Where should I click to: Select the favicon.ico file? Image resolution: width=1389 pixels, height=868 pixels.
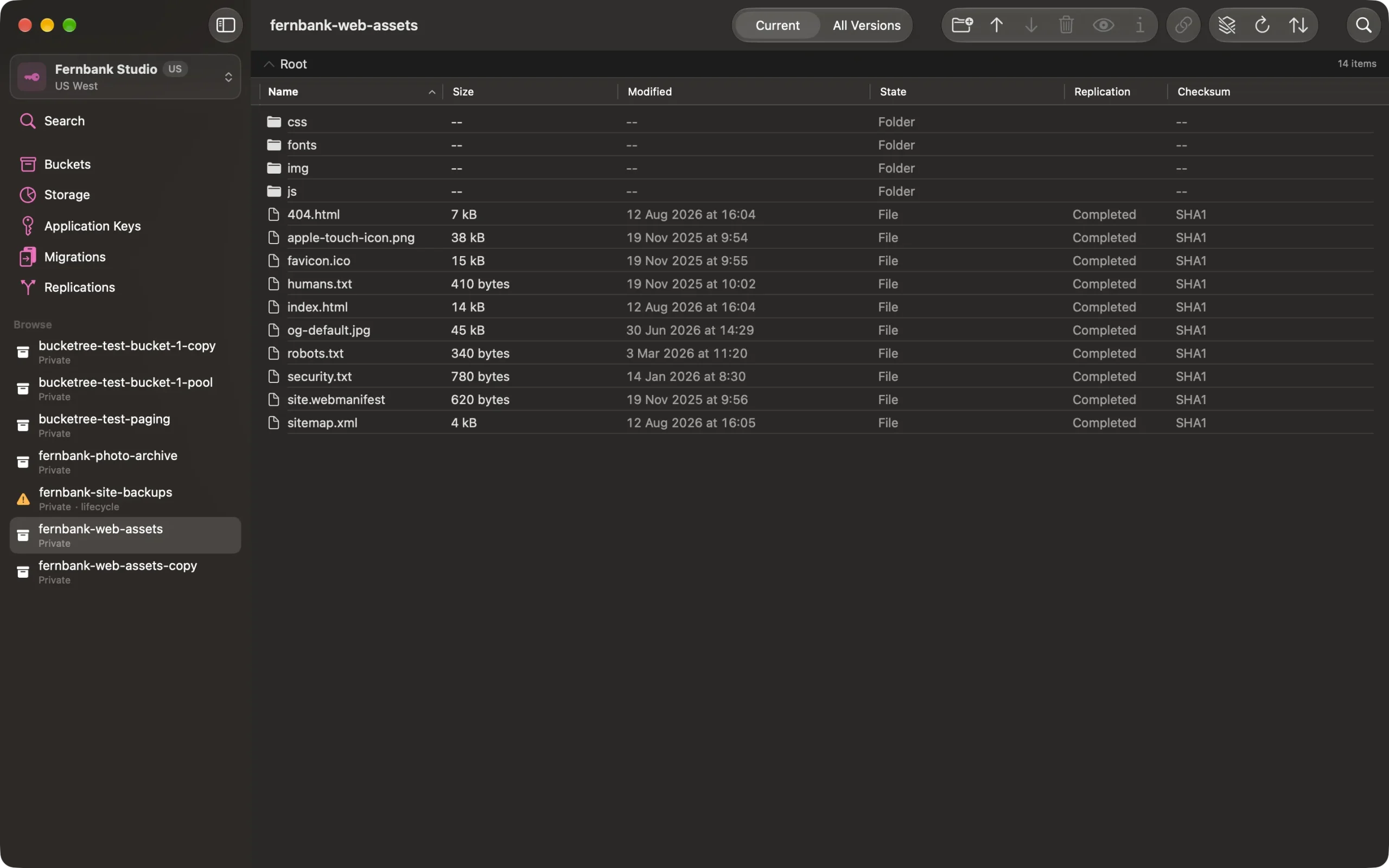pyautogui.click(x=820, y=260)
